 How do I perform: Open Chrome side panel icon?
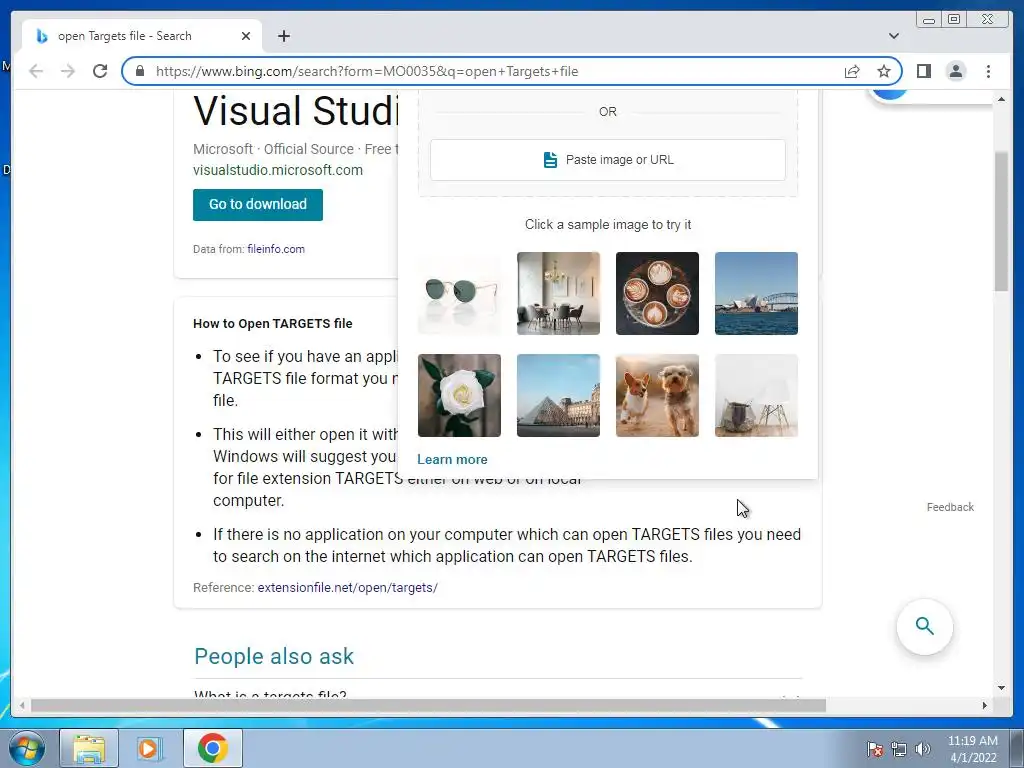click(x=923, y=71)
